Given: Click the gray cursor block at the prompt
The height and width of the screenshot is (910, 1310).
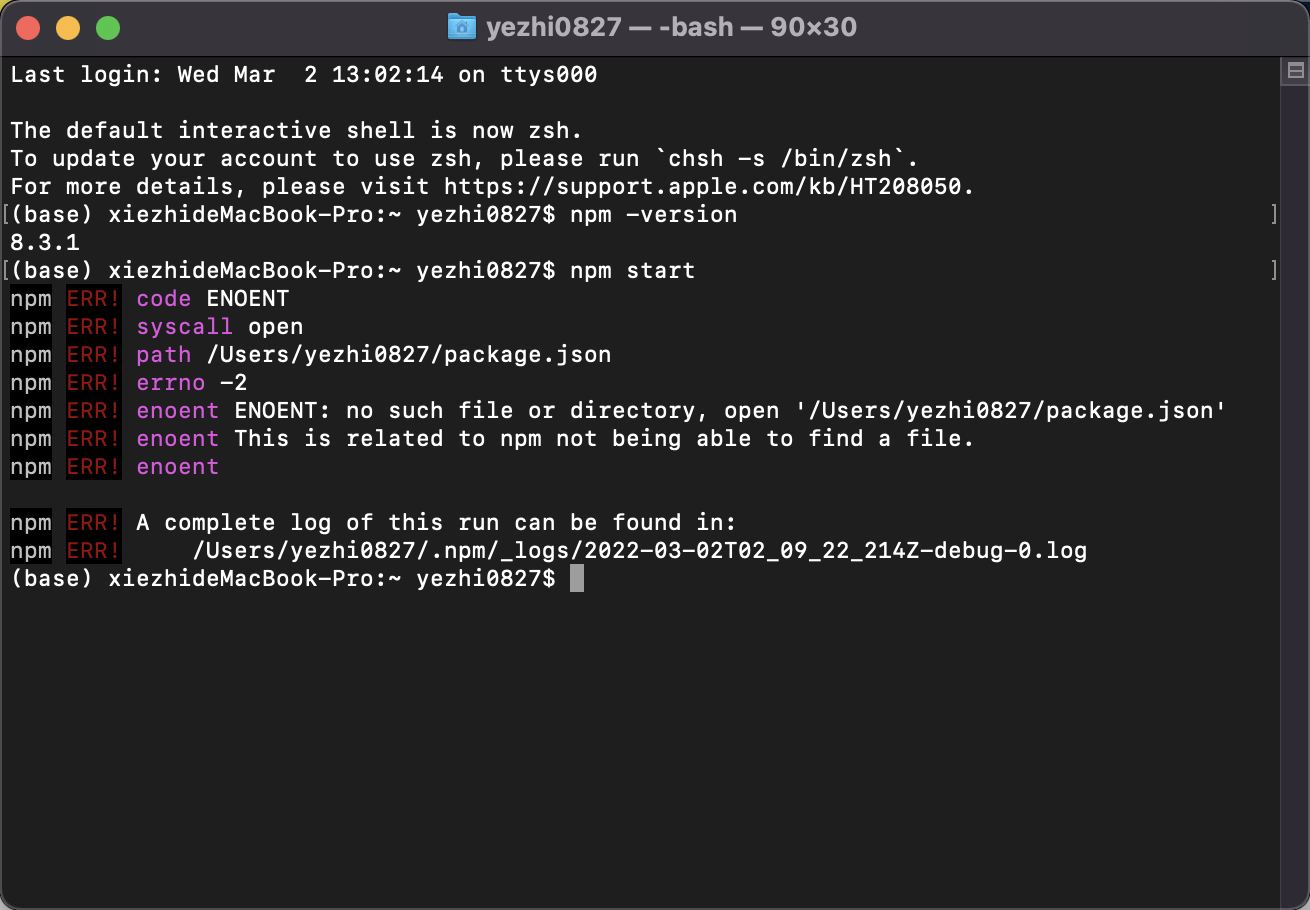Looking at the screenshot, I should coord(577,578).
